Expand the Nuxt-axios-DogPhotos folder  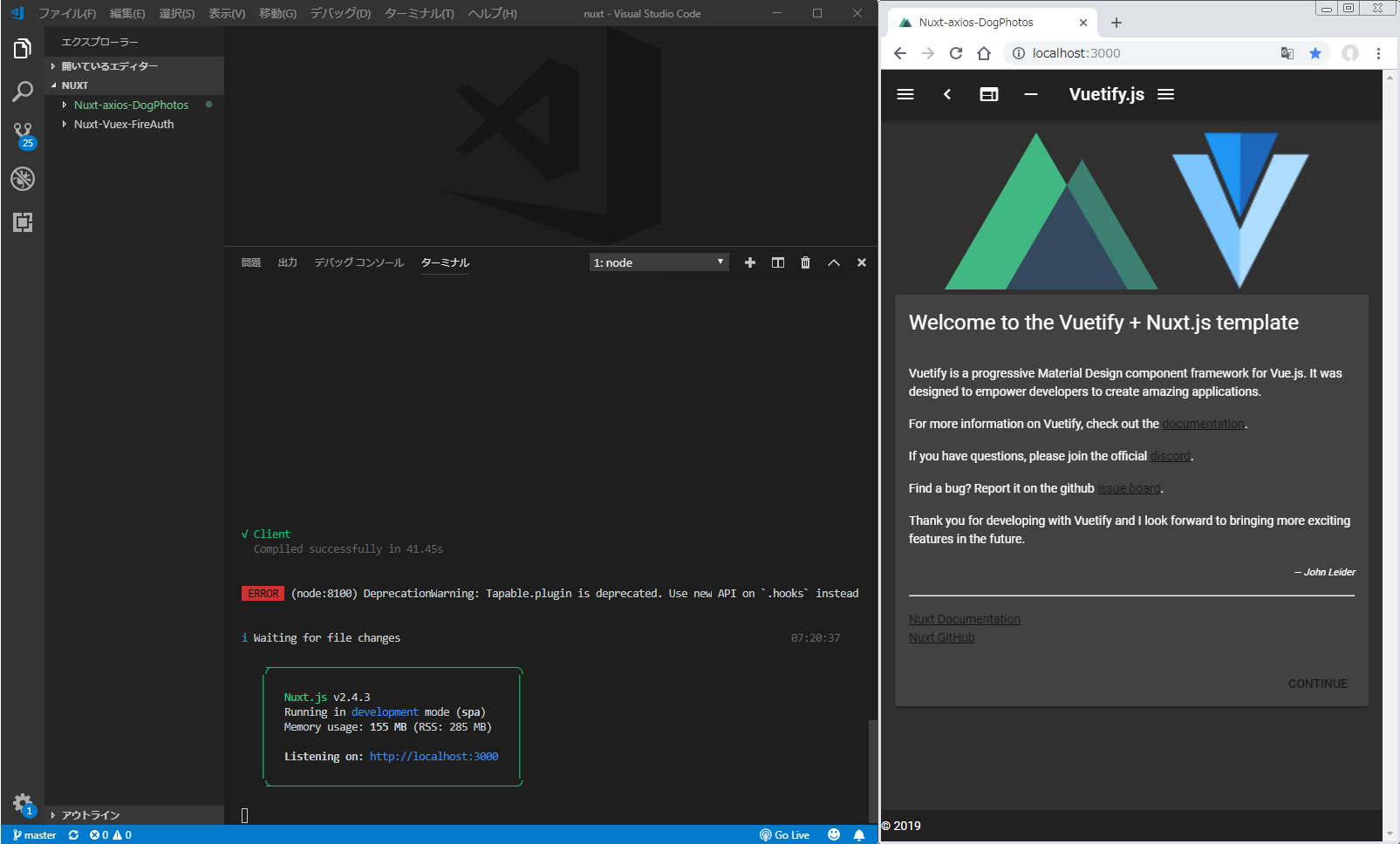coord(131,105)
